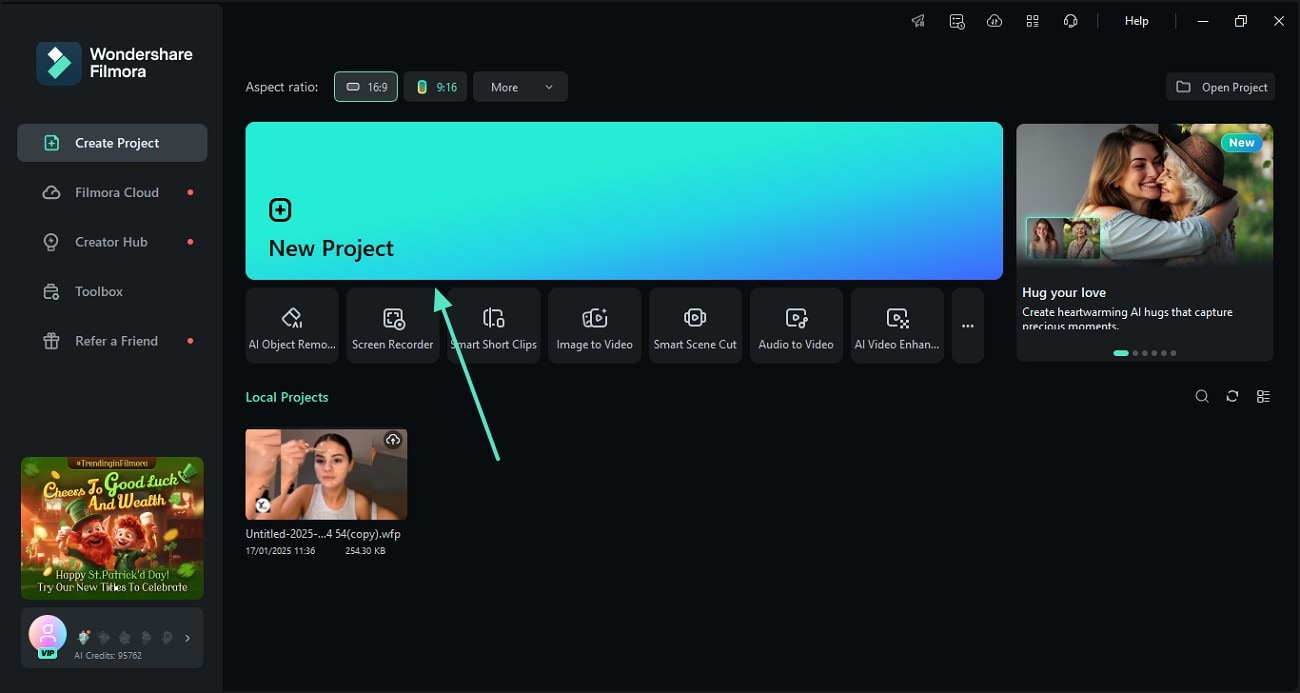Image resolution: width=1300 pixels, height=693 pixels.
Task: Search local projects with magnifier icon
Action: [1202, 397]
